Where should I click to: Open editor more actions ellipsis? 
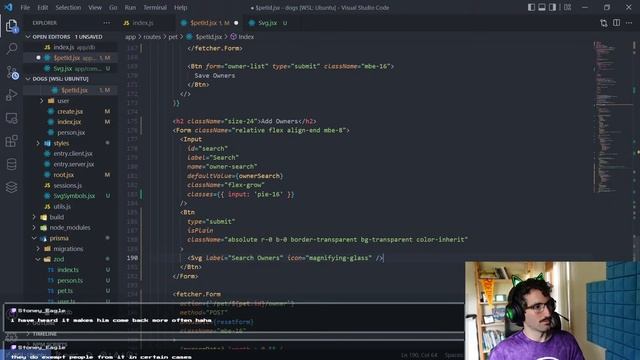(x=629, y=23)
